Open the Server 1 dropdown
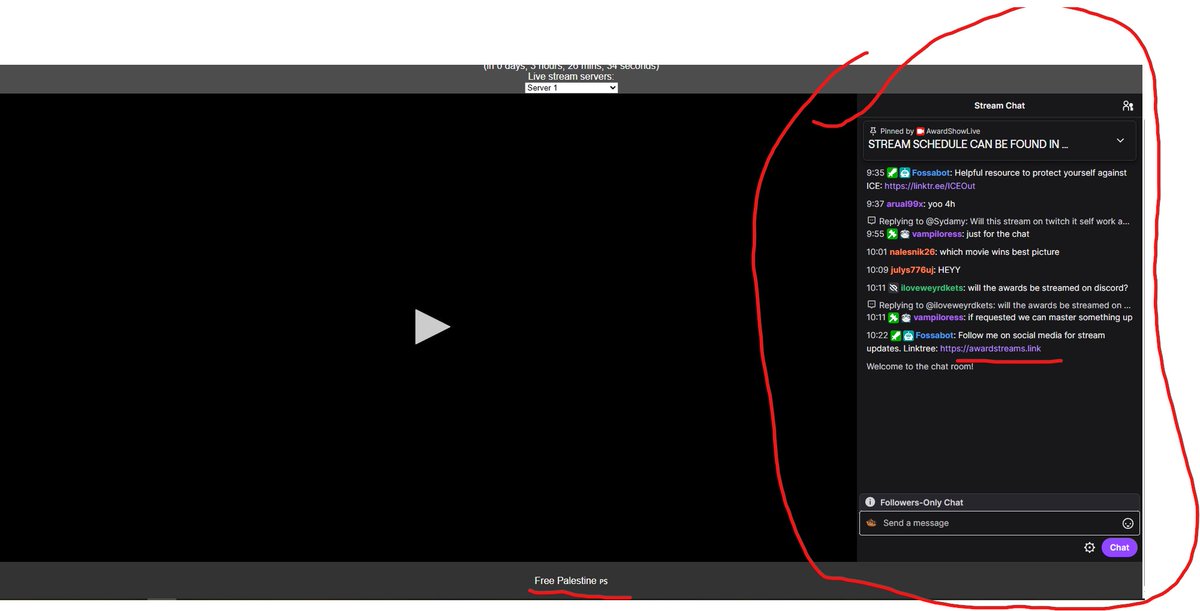Screen dimensions: 1200x611 pyautogui.click(x=571, y=88)
